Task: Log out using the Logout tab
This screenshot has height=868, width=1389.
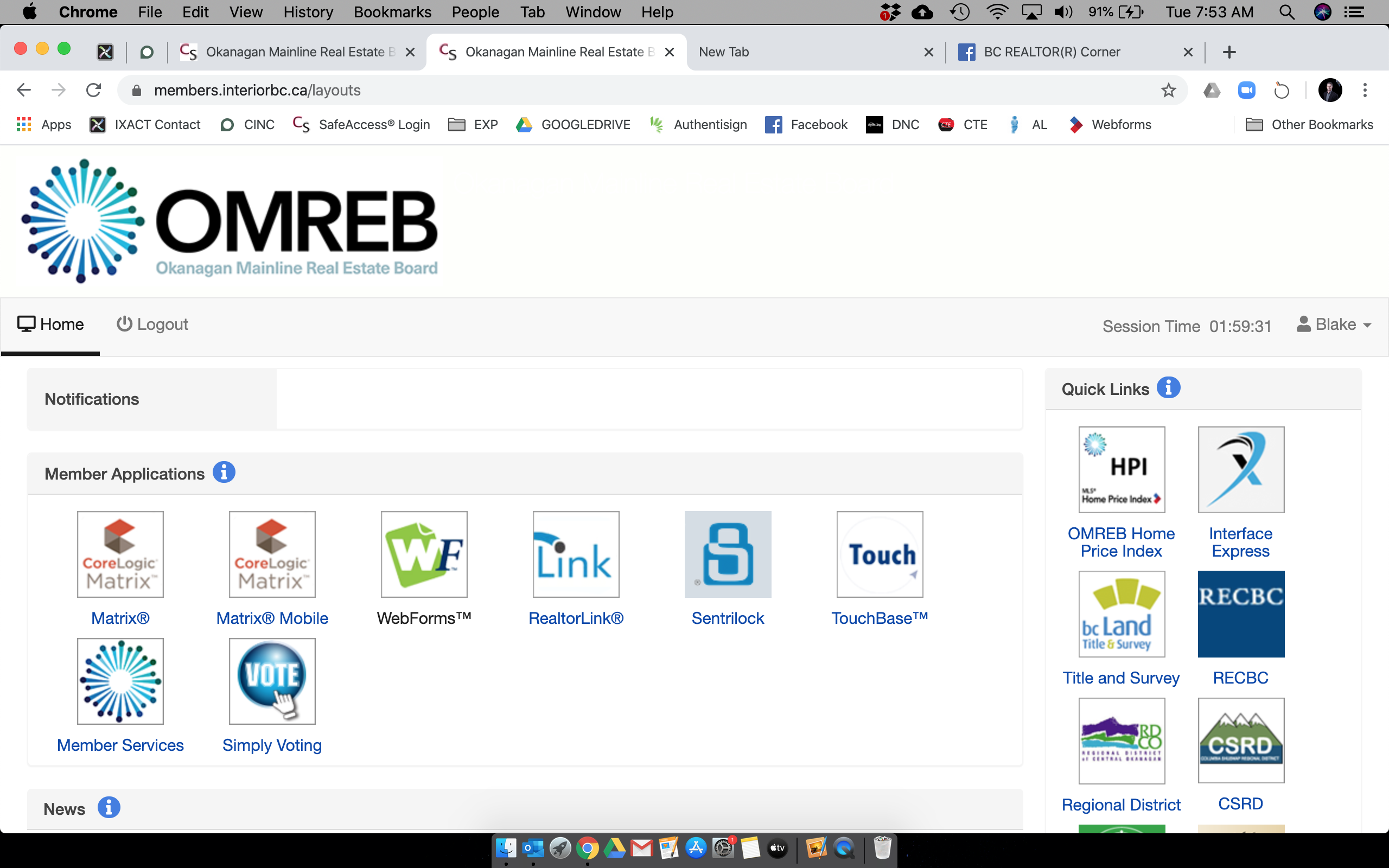Action: coord(152,324)
